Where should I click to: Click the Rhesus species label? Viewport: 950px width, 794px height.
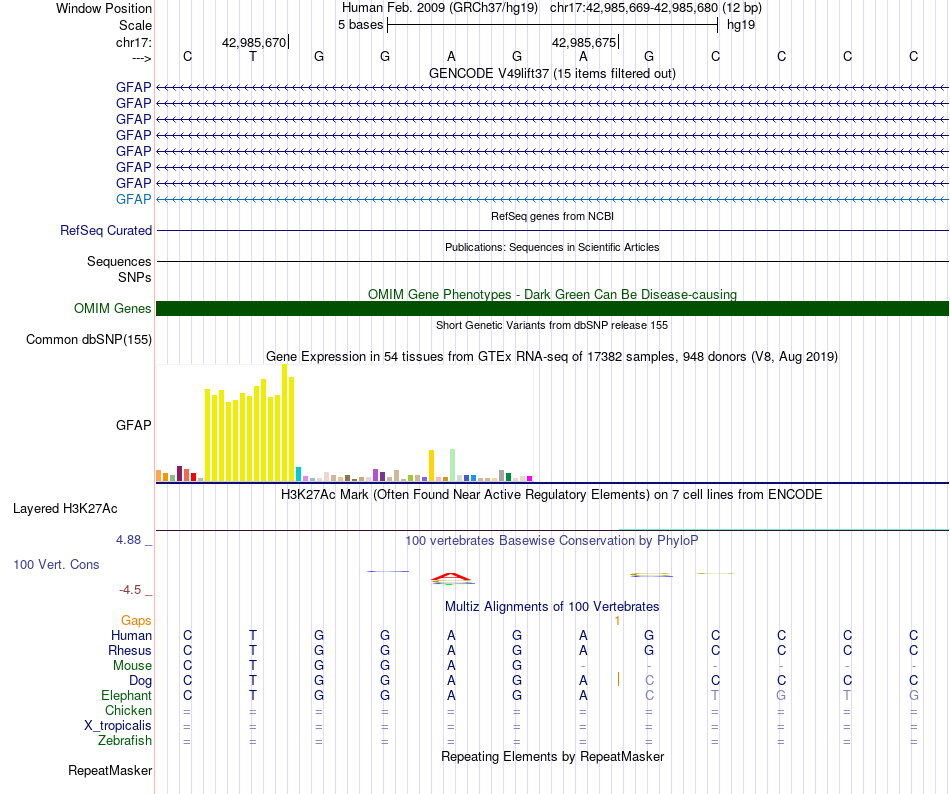click(x=130, y=650)
